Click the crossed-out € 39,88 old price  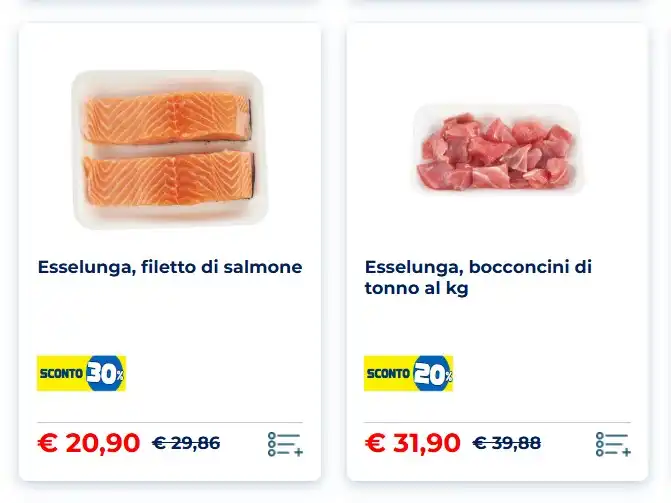click(507, 443)
